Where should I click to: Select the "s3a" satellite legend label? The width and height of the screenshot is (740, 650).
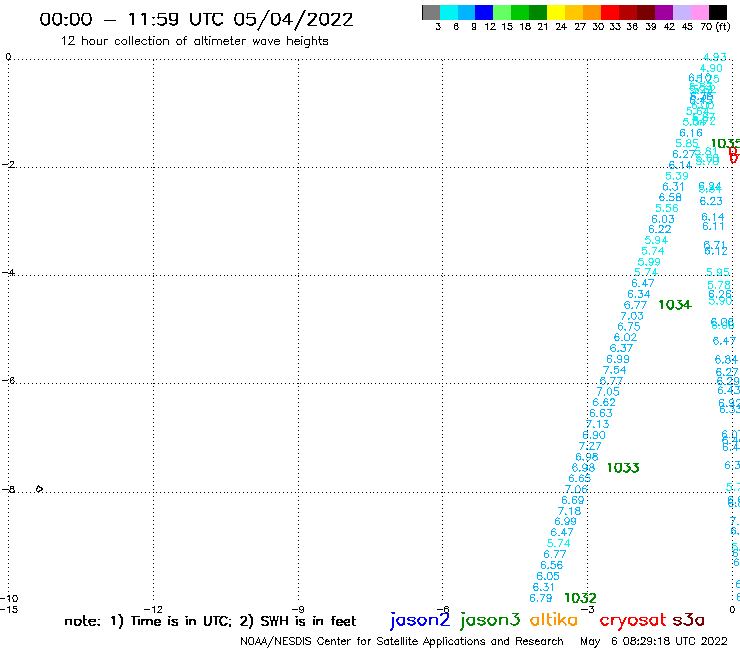(688, 620)
